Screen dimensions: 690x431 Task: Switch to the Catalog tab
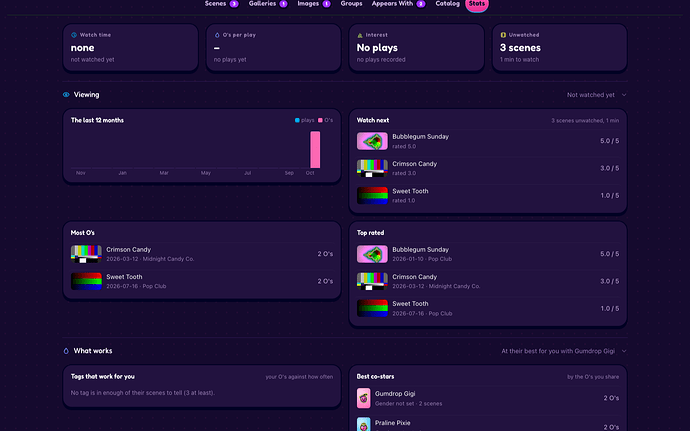(448, 4)
